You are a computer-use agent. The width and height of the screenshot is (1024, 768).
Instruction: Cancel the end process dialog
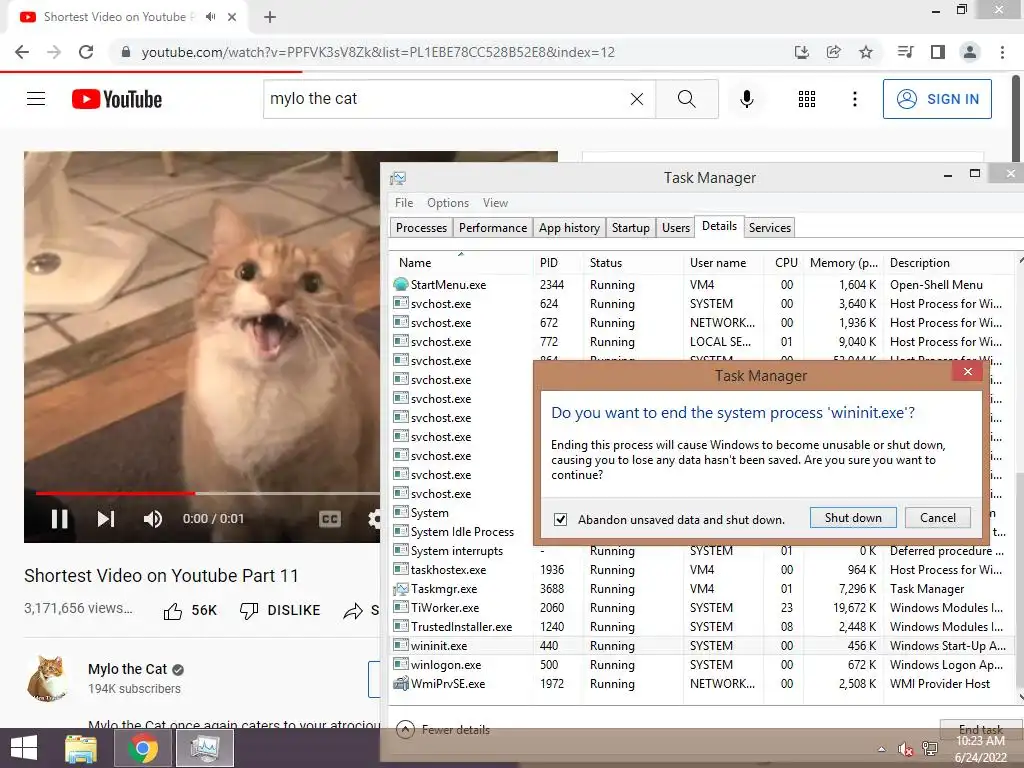coord(938,518)
